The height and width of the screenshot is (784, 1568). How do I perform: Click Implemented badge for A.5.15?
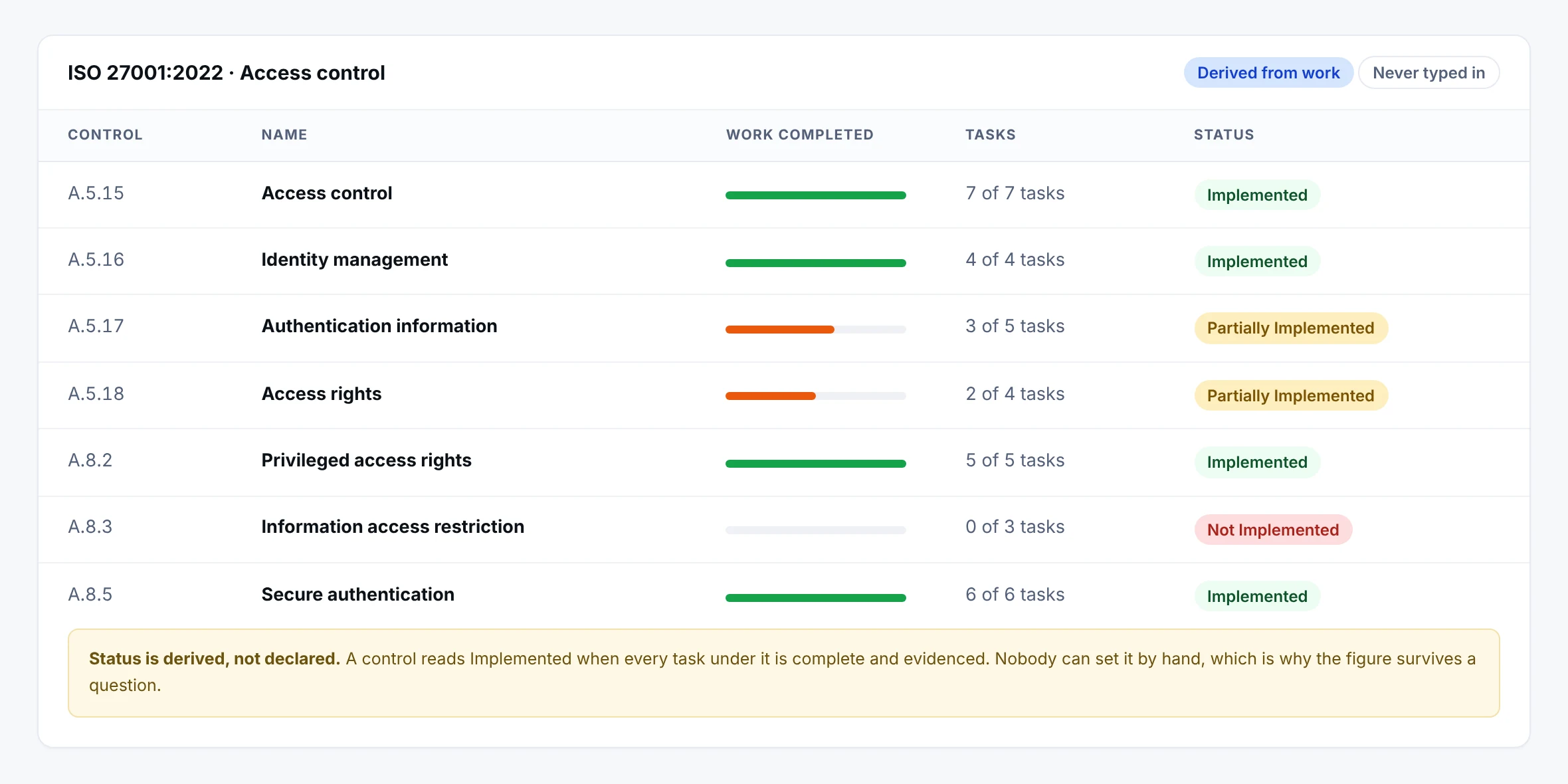(x=1257, y=195)
